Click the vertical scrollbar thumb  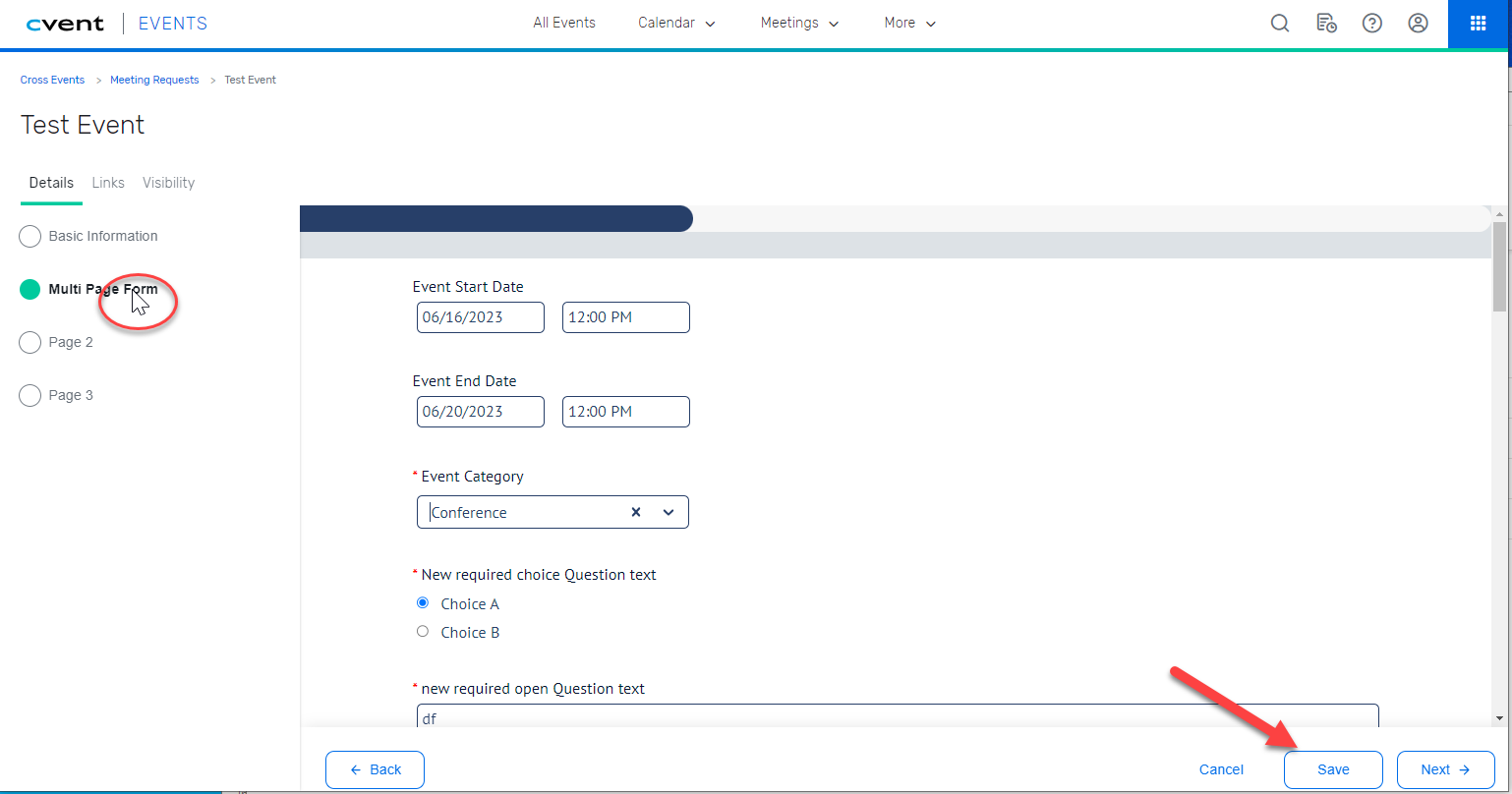coord(1499,265)
